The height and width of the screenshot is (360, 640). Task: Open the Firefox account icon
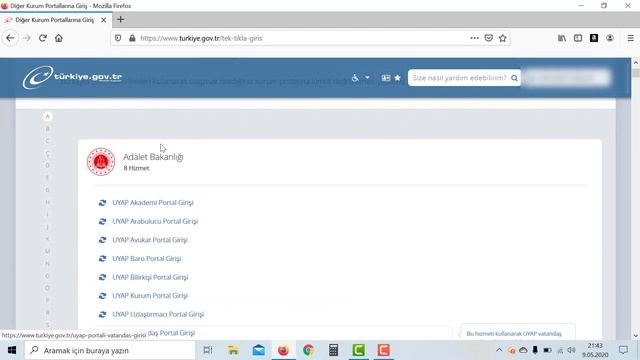click(610, 38)
